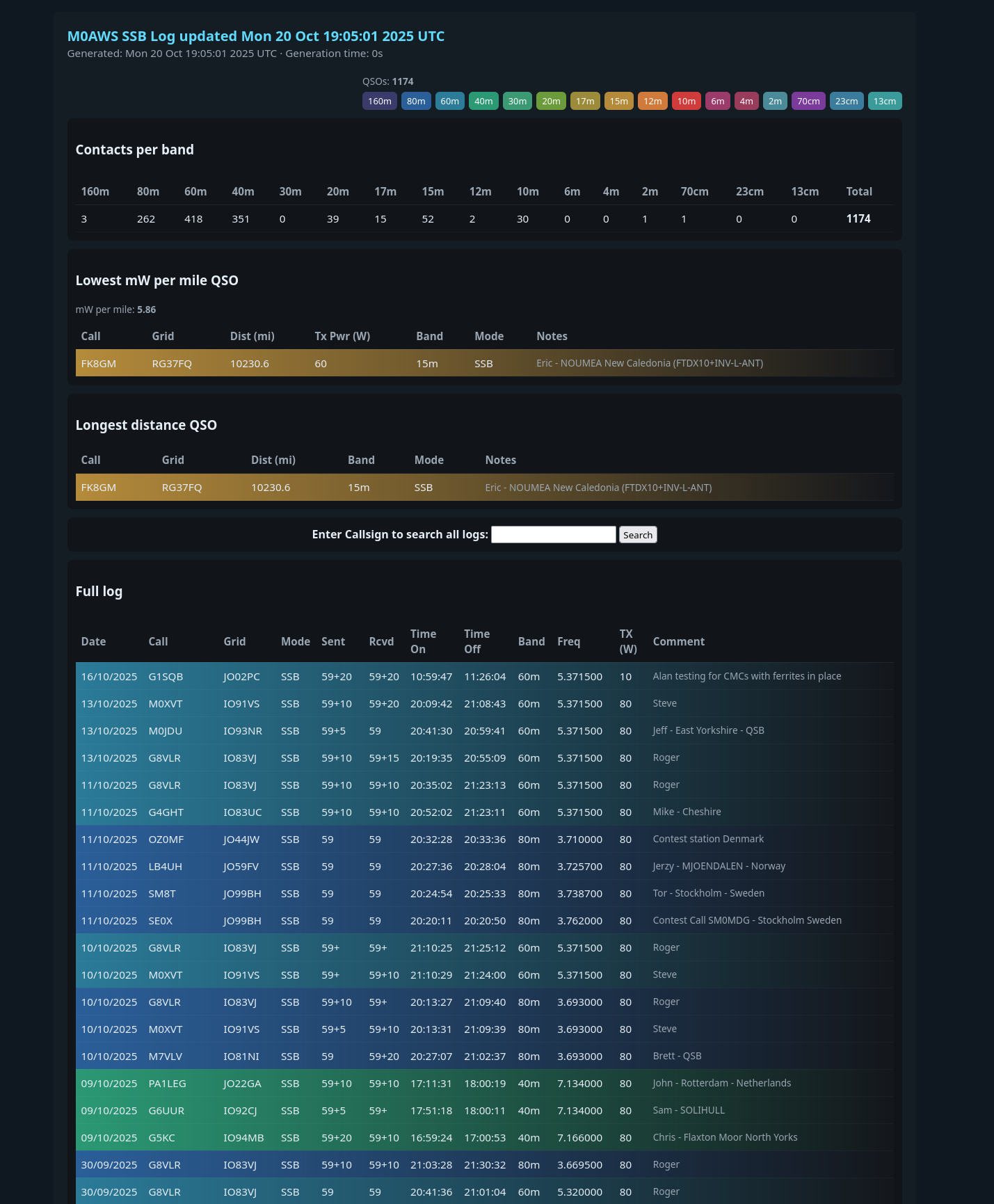994x1204 pixels.
Task: Select the 15m band badge
Action: pos(618,101)
